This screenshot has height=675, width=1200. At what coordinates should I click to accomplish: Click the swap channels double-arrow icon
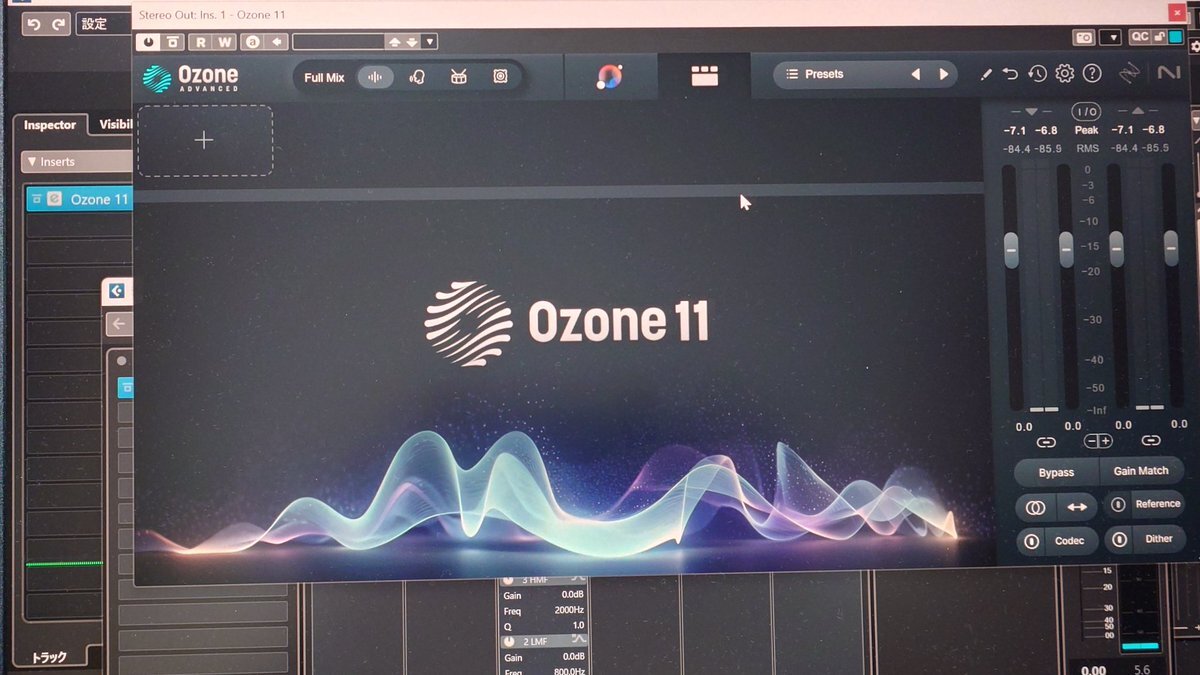tap(1077, 507)
